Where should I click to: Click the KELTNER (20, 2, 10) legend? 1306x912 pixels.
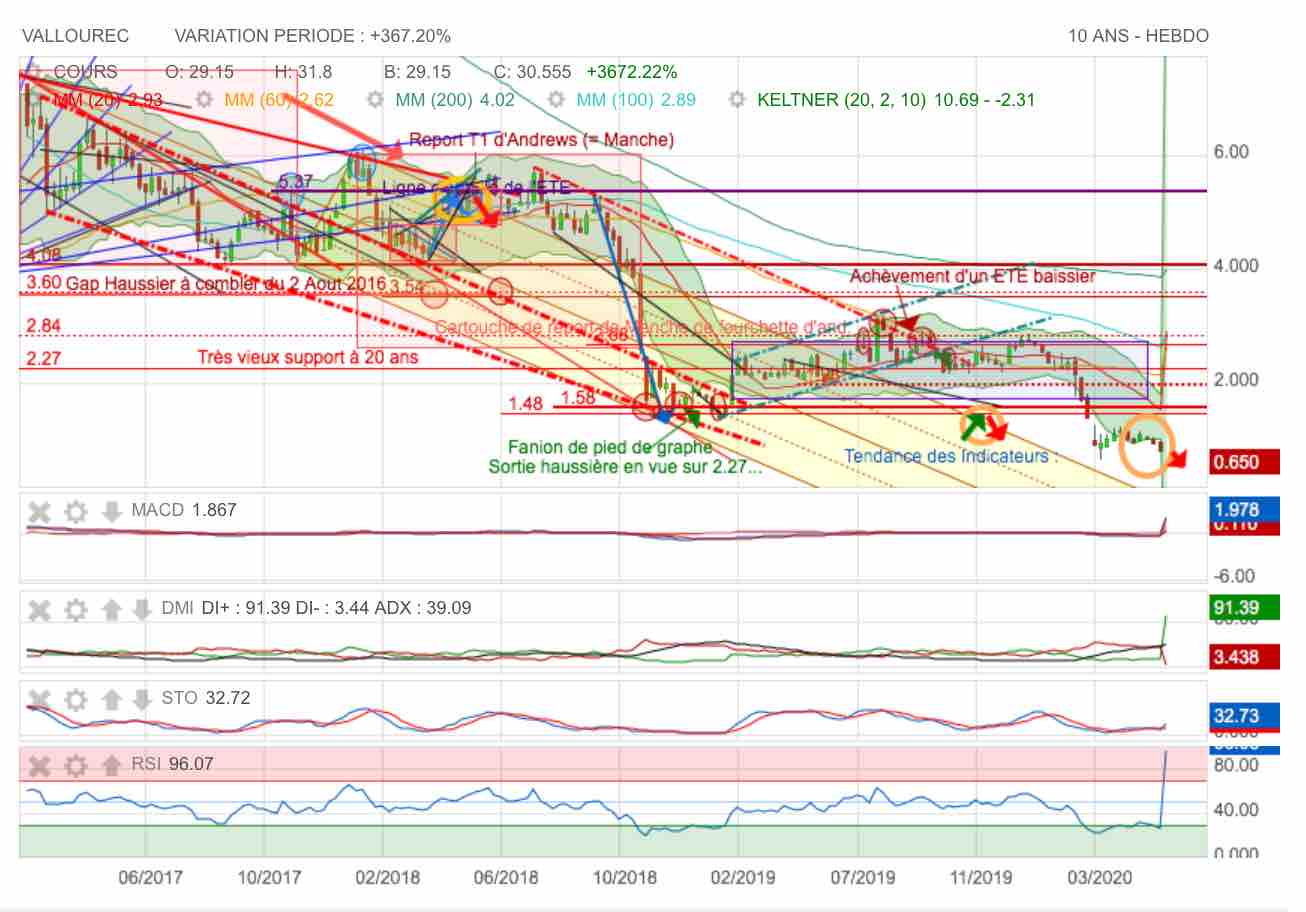pos(896,100)
